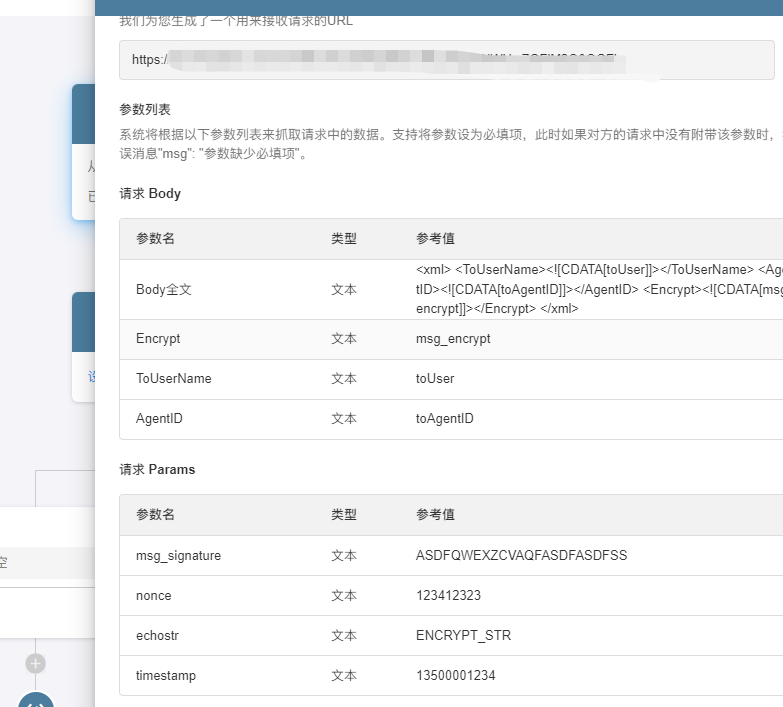Screen dimensions: 783x707
Task: Click the ASDFQWEXZCVAQFASDFASDFSS signature value
Action: pyautogui.click(x=521, y=555)
